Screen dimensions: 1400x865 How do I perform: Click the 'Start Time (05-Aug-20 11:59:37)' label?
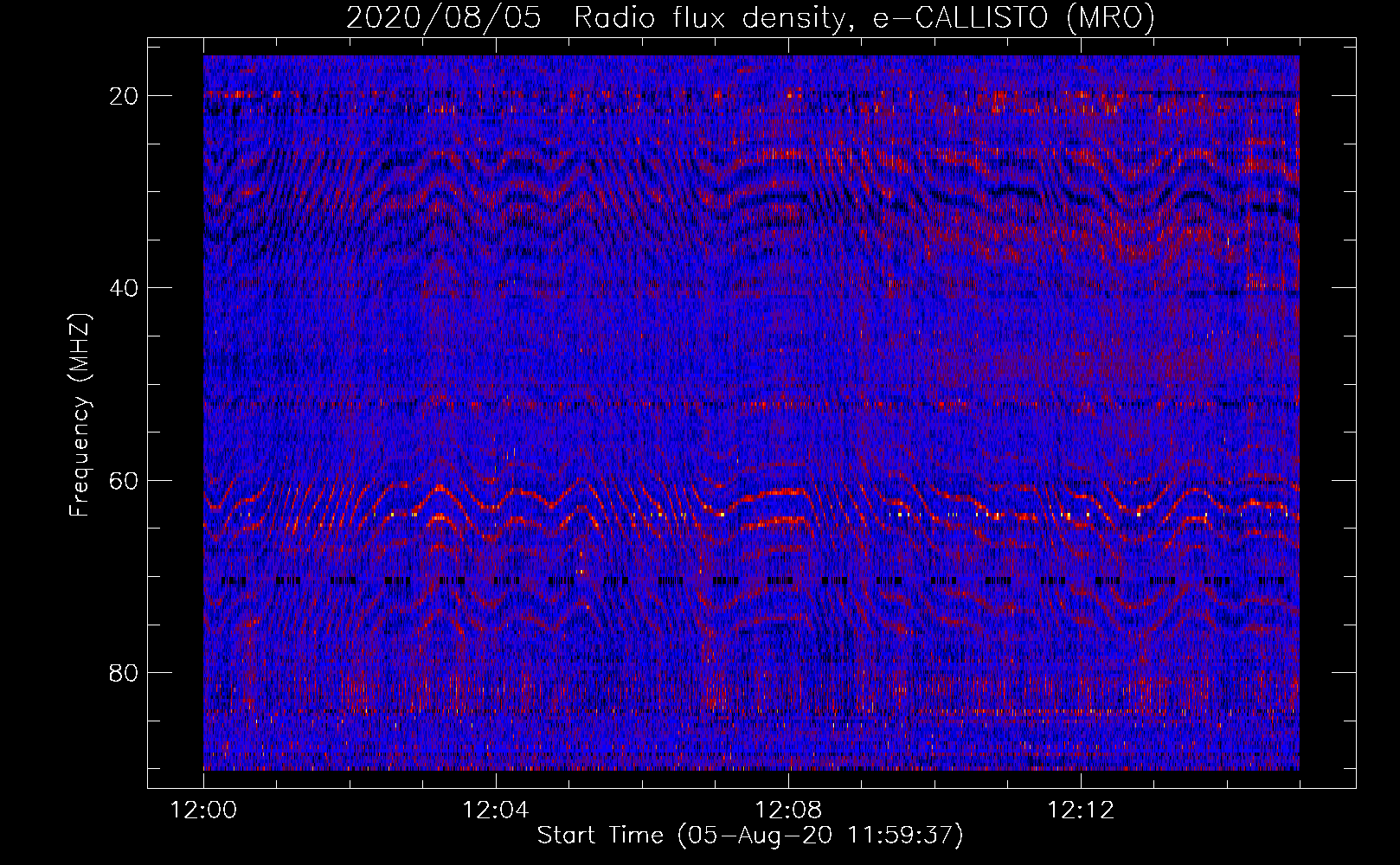pos(750,836)
